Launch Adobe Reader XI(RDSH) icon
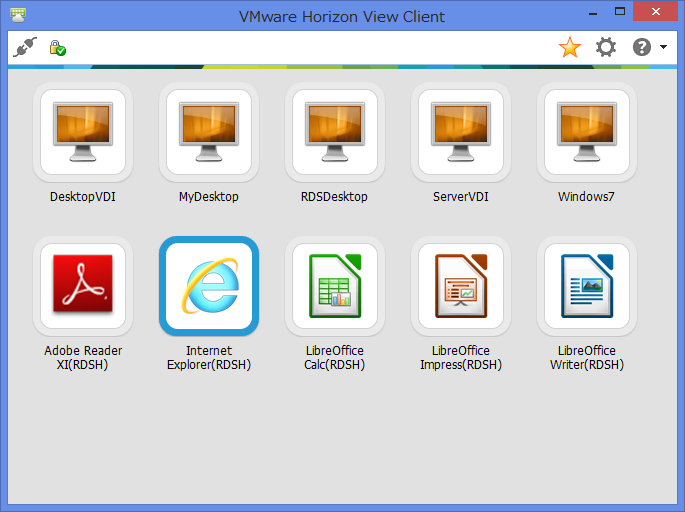The width and height of the screenshot is (685, 512). (x=83, y=286)
